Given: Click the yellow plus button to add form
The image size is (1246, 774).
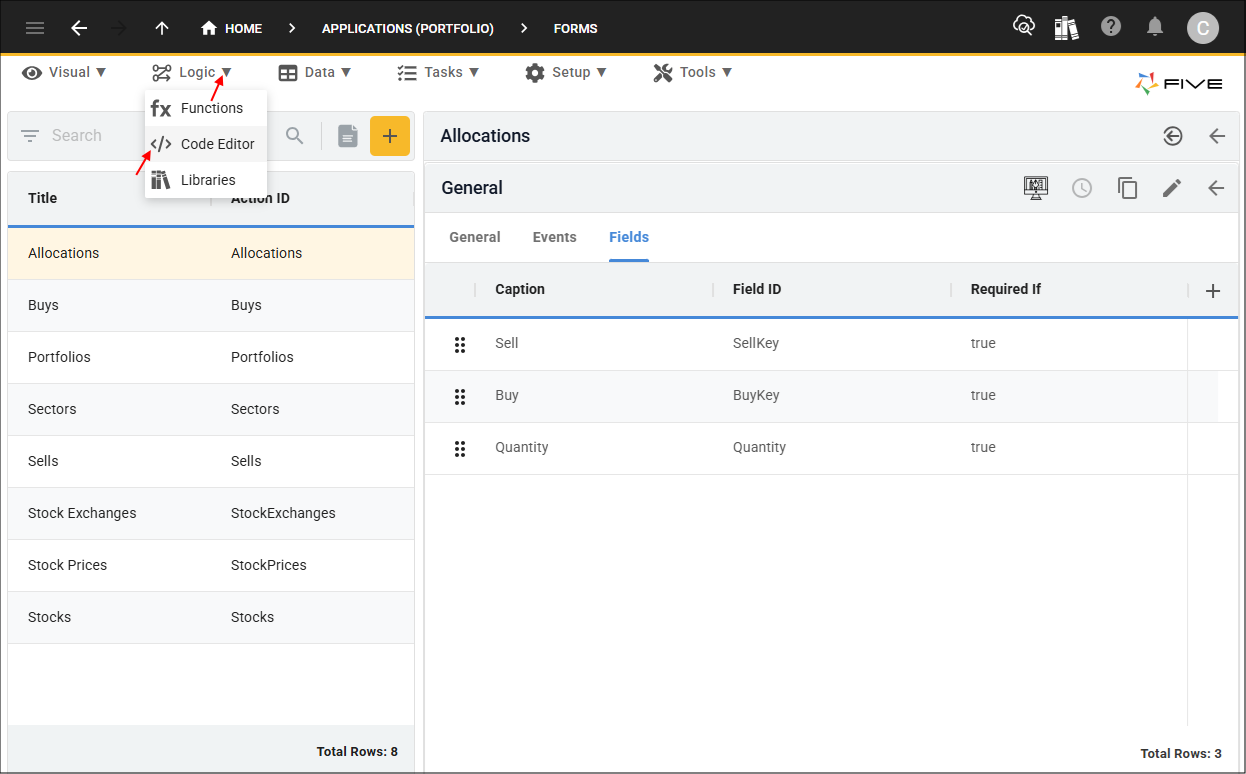Looking at the screenshot, I should (x=390, y=135).
